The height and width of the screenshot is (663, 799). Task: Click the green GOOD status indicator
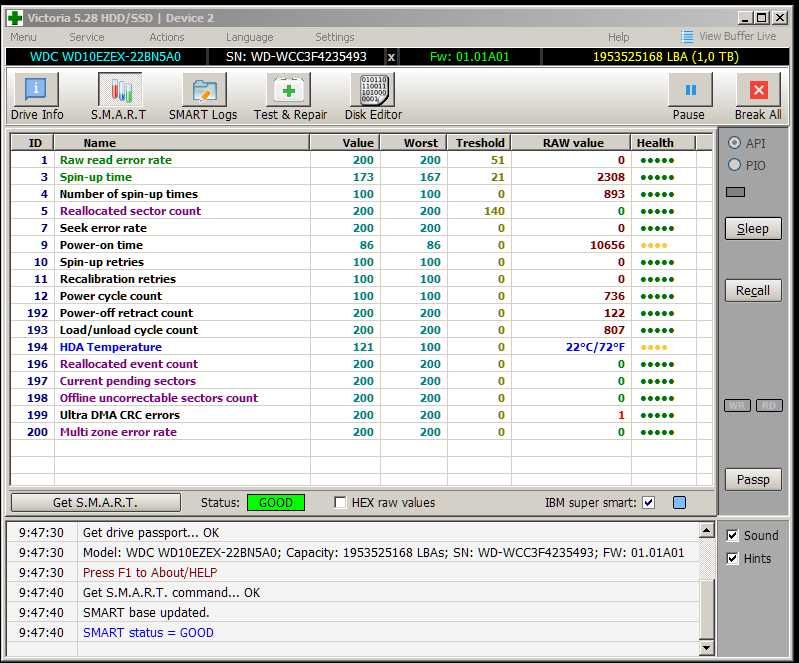click(276, 502)
